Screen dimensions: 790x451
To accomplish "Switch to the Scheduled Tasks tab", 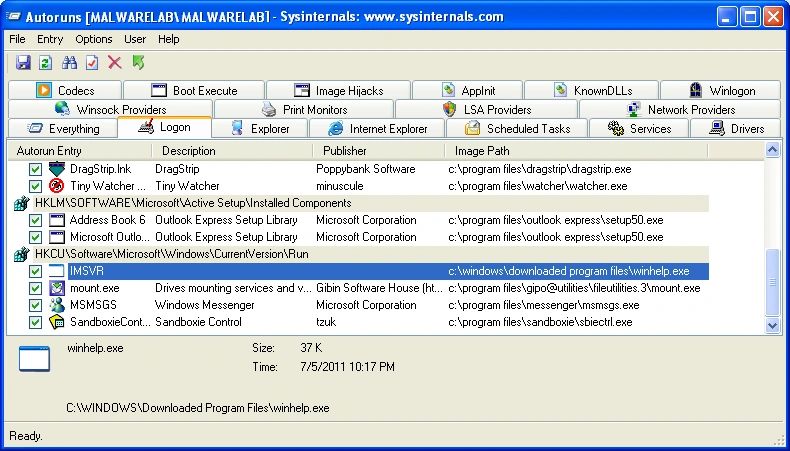I will (x=517, y=128).
